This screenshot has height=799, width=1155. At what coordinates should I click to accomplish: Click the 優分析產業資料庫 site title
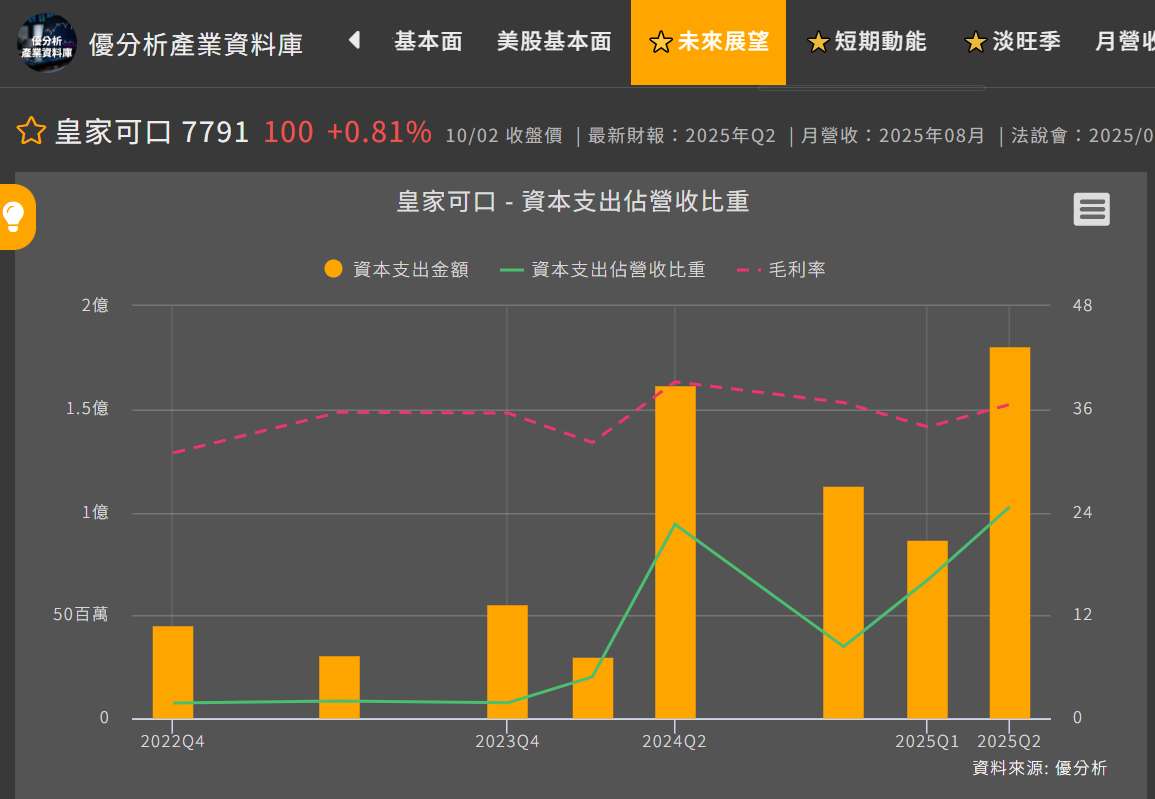(x=196, y=44)
